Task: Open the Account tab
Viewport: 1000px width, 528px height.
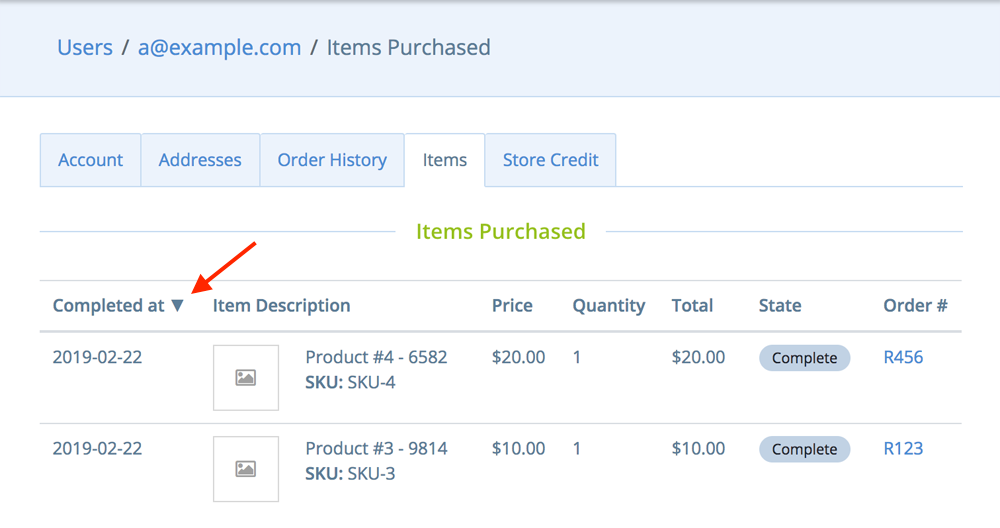Action: (x=91, y=160)
